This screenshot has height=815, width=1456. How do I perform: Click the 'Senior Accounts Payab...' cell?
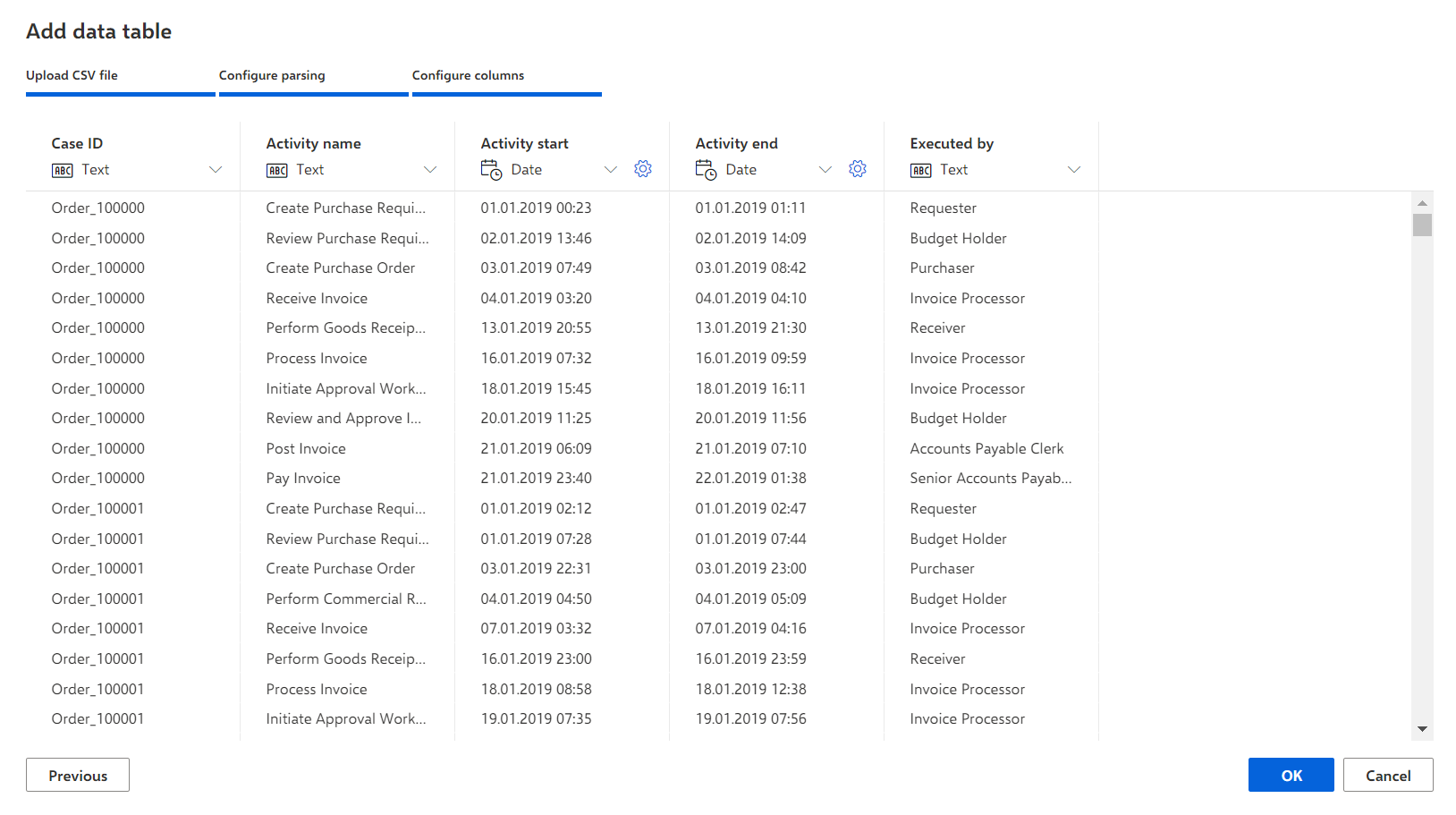click(991, 478)
